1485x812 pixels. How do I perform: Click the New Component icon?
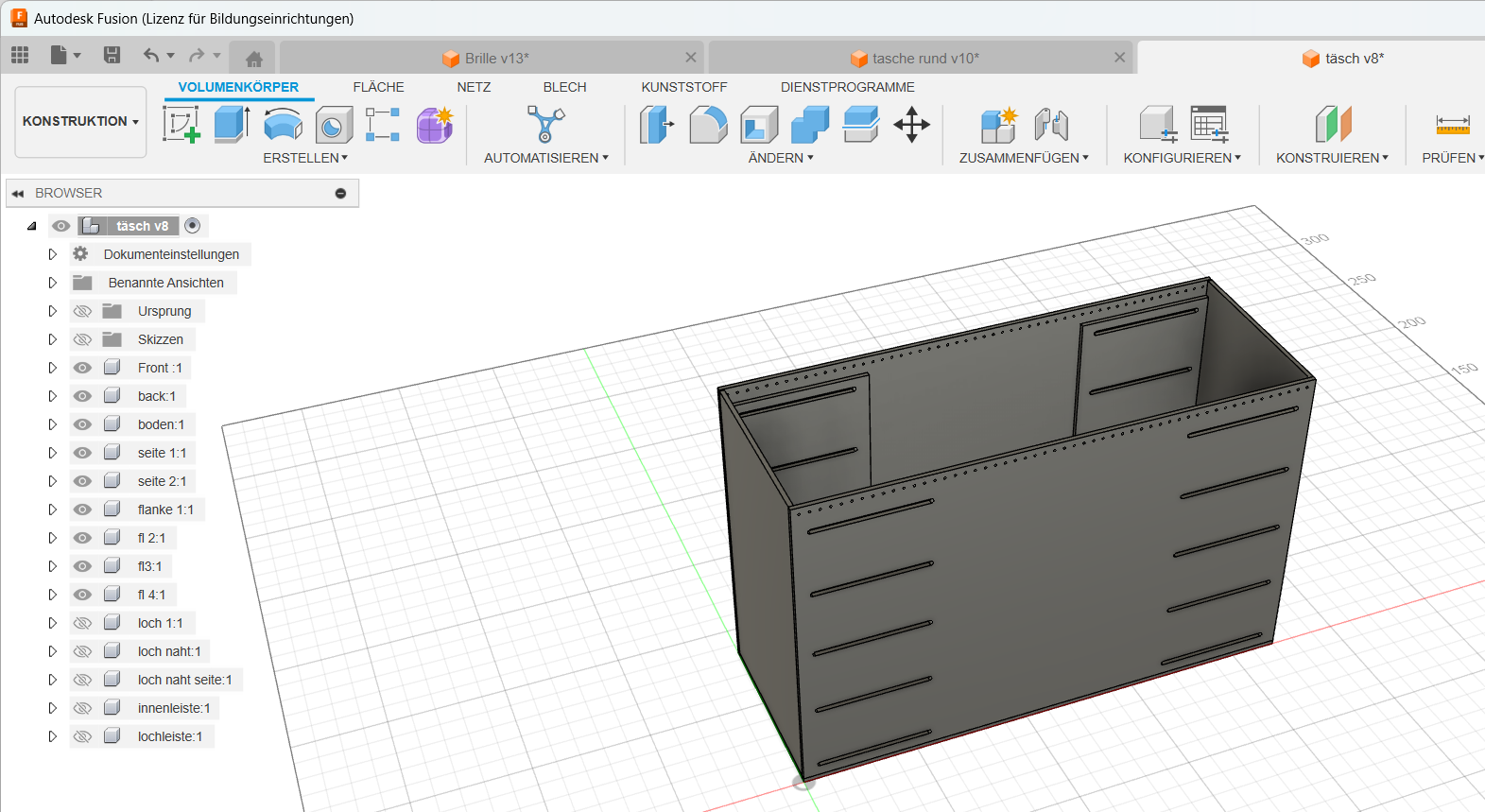[998, 124]
